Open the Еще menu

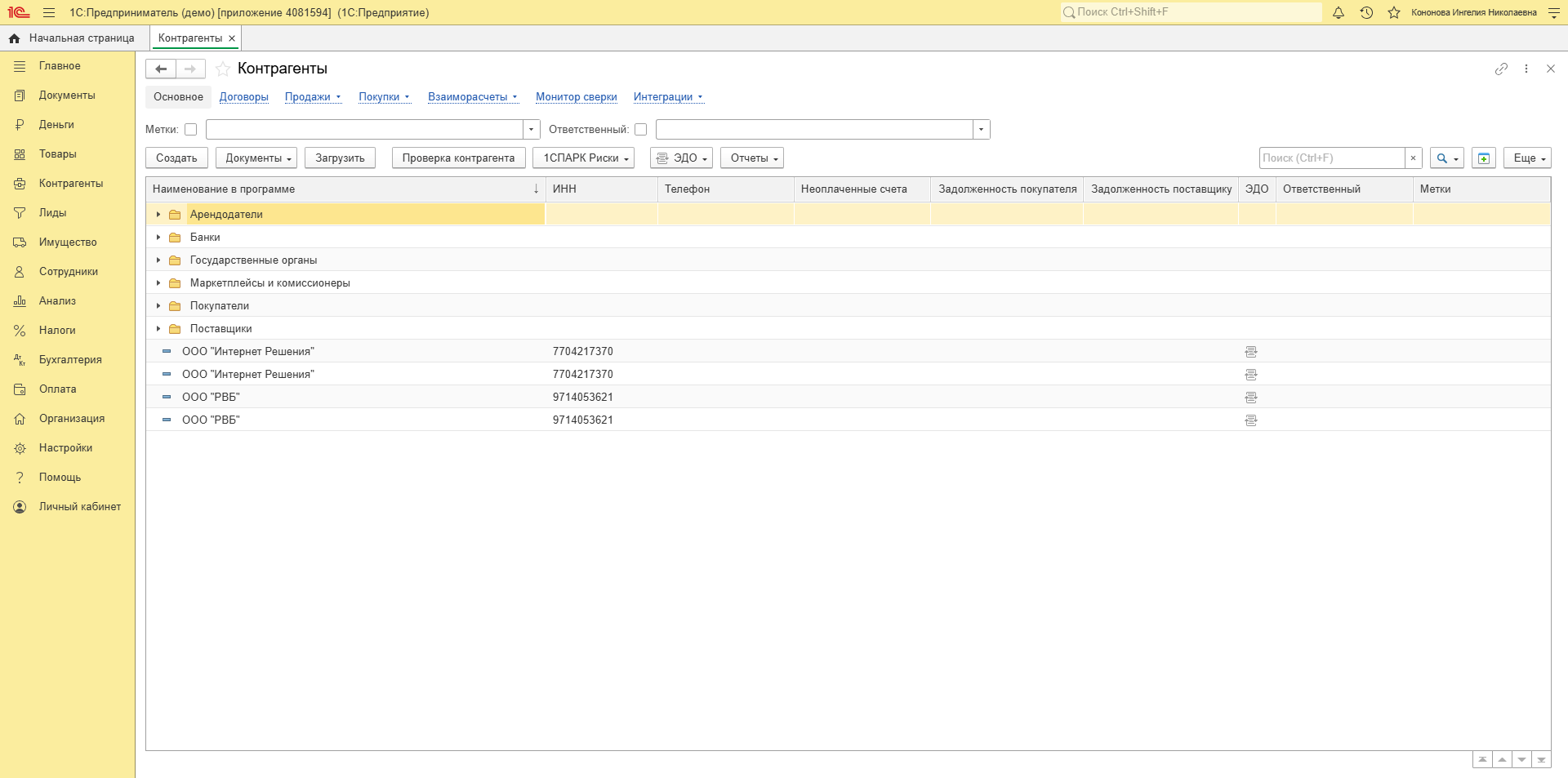1527,158
